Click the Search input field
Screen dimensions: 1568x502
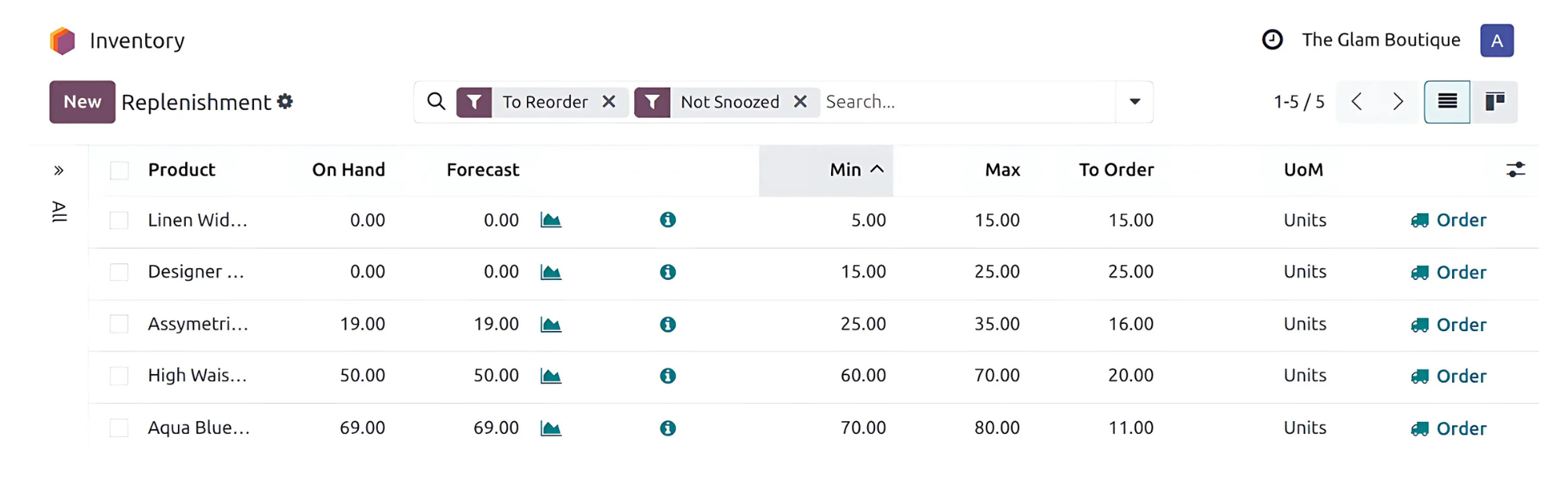[x=964, y=102]
